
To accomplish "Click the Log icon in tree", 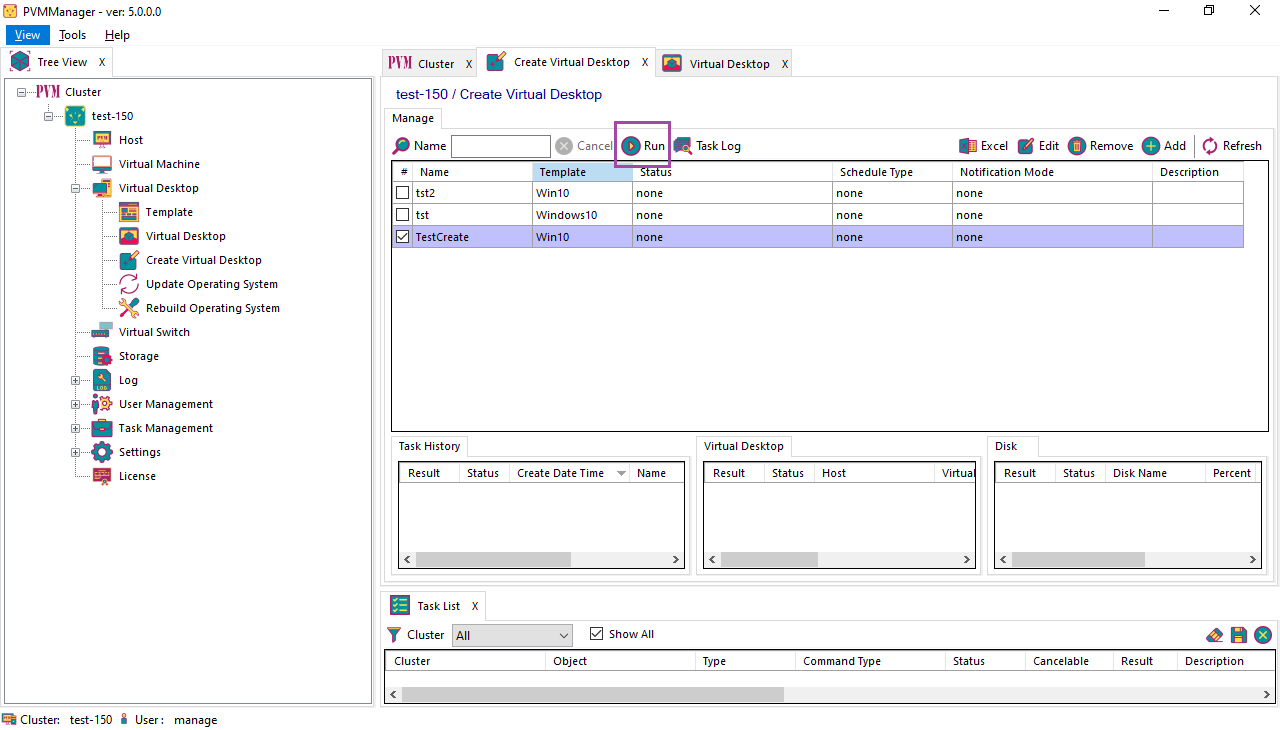I will coord(102,380).
